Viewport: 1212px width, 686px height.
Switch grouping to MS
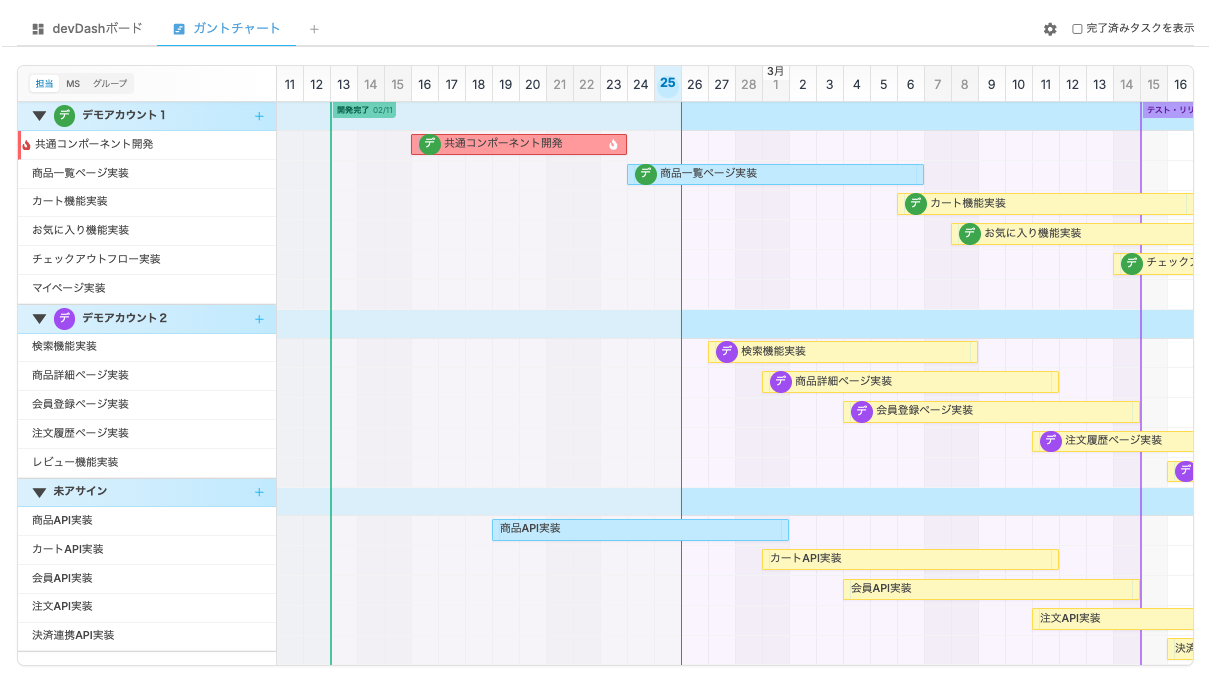tap(73, 84)
